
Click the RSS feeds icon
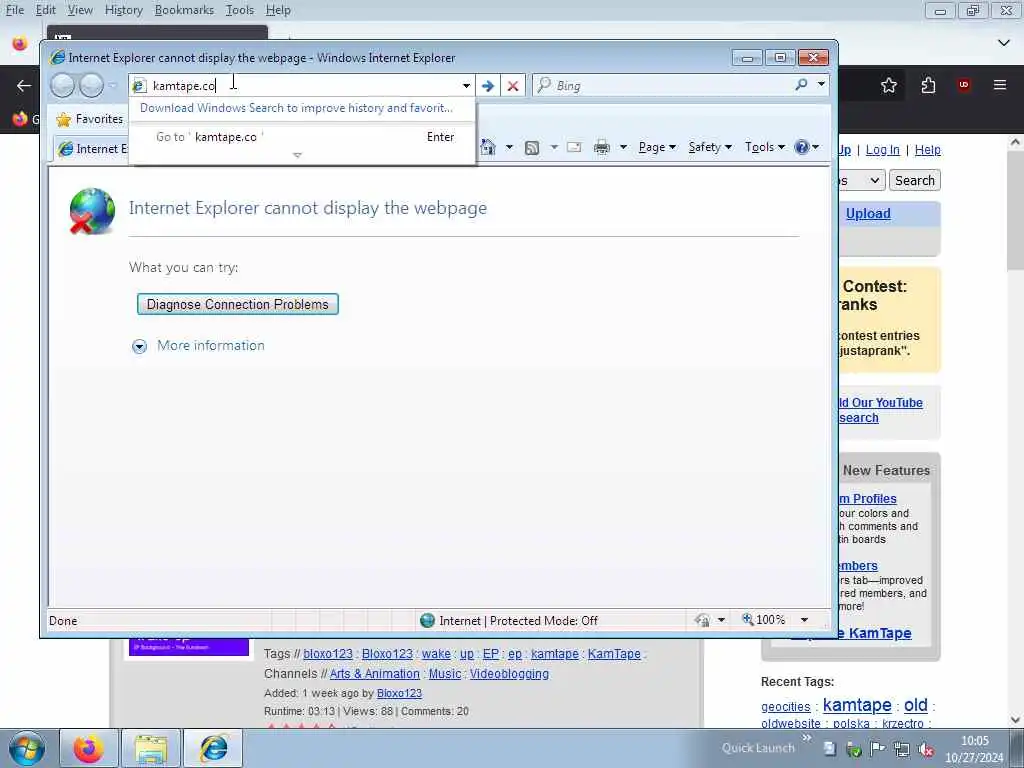[532, 148]
